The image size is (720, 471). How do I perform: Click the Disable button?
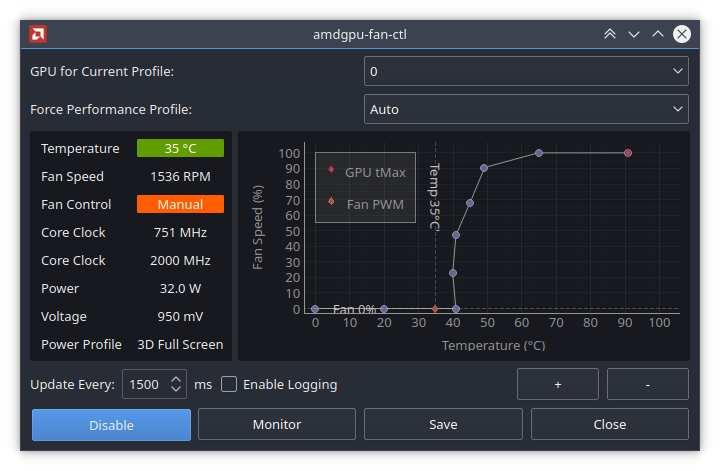pos(112,425)
